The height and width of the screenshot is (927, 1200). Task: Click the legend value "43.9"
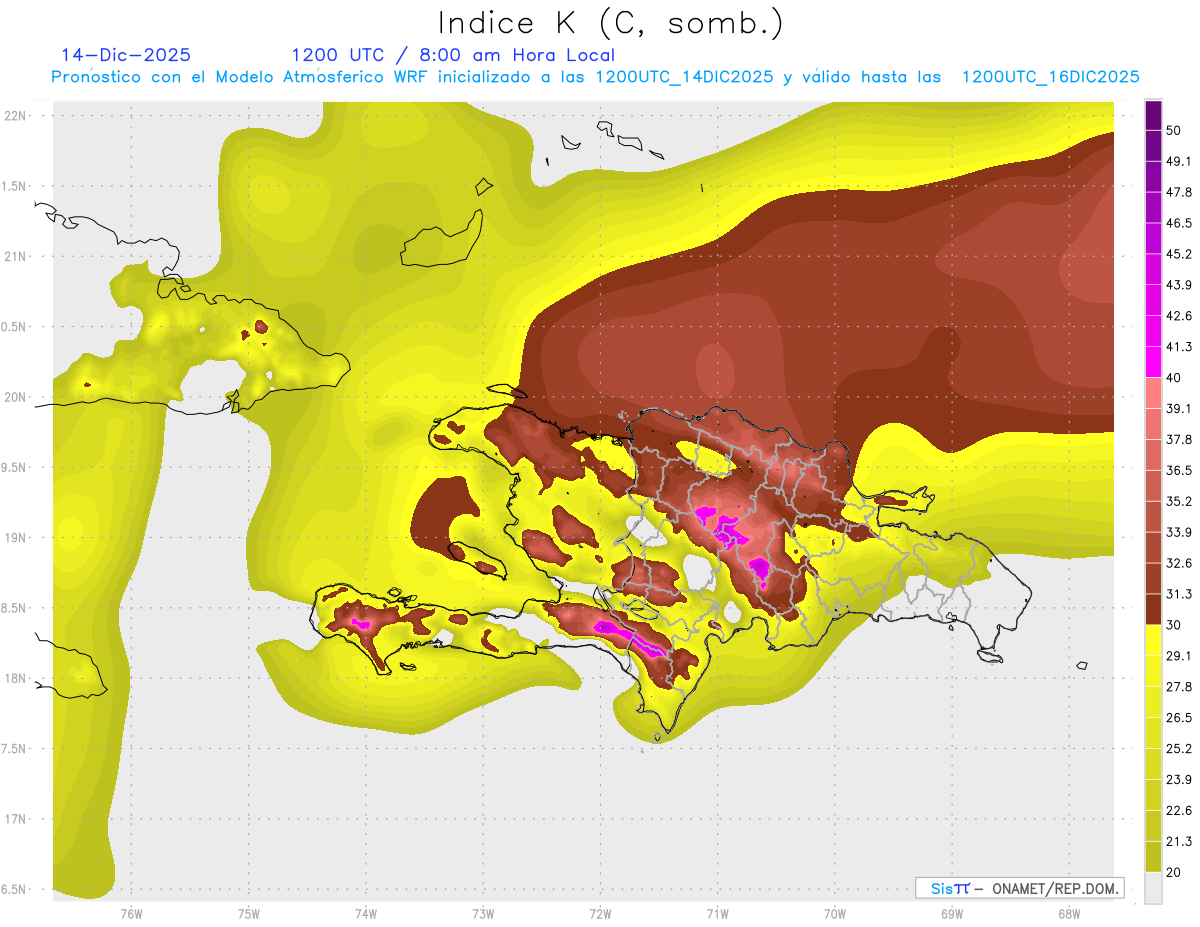1179,285
